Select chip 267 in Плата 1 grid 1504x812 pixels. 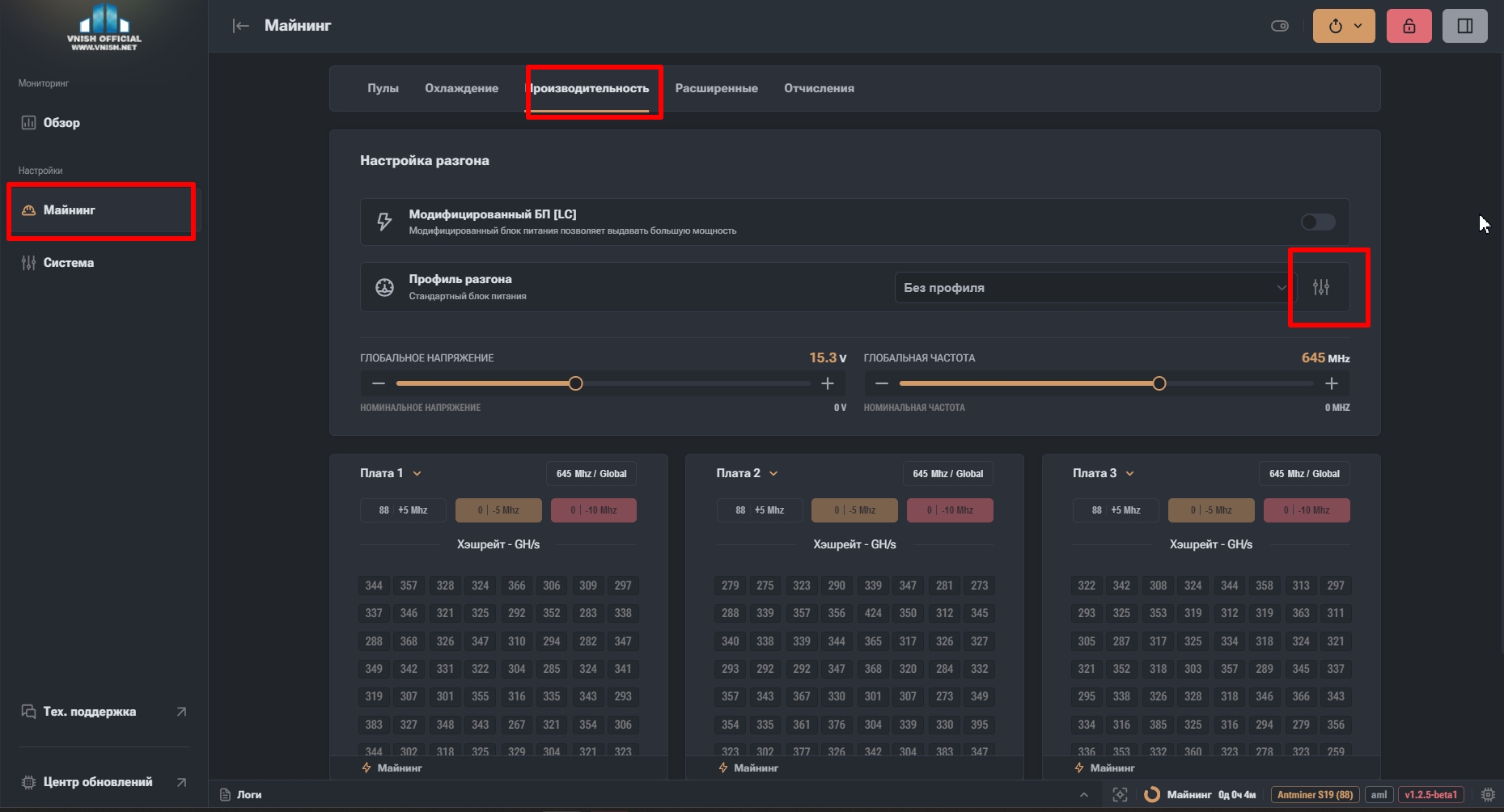click(517, 725)
